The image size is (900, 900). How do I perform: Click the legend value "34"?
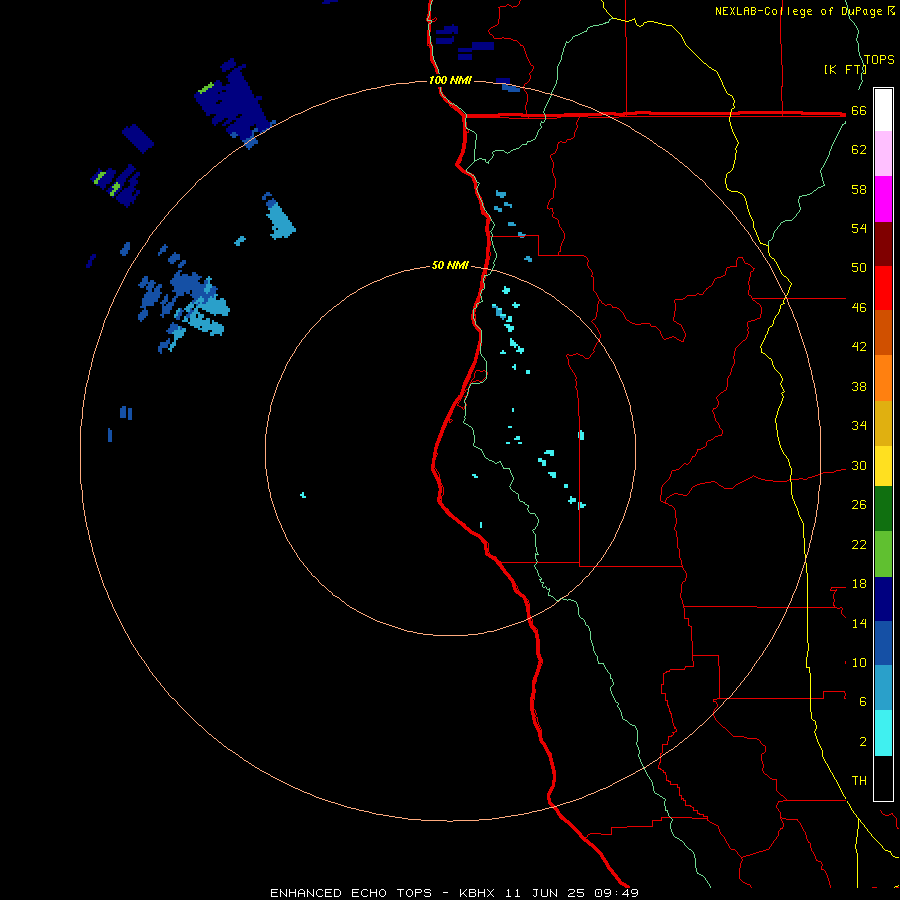pyautogui.click(x=859, y=425)
